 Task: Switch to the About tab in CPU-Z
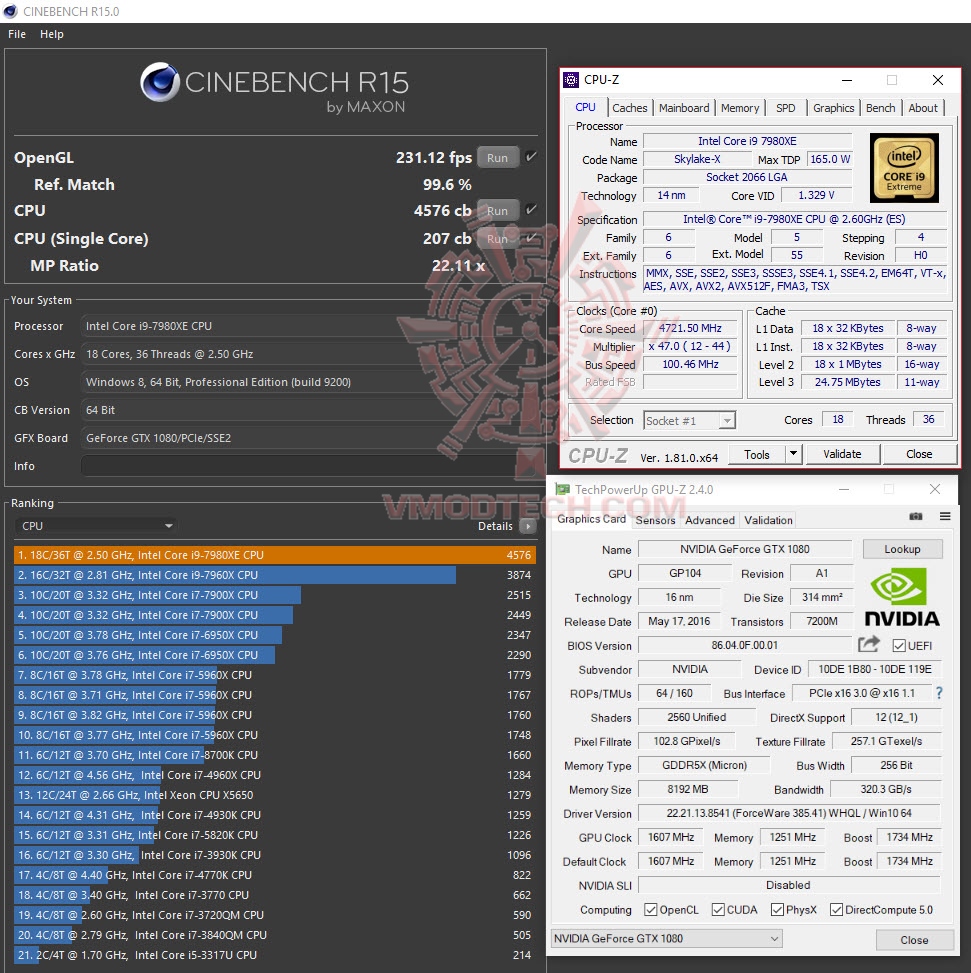click(x=923, y=108)
